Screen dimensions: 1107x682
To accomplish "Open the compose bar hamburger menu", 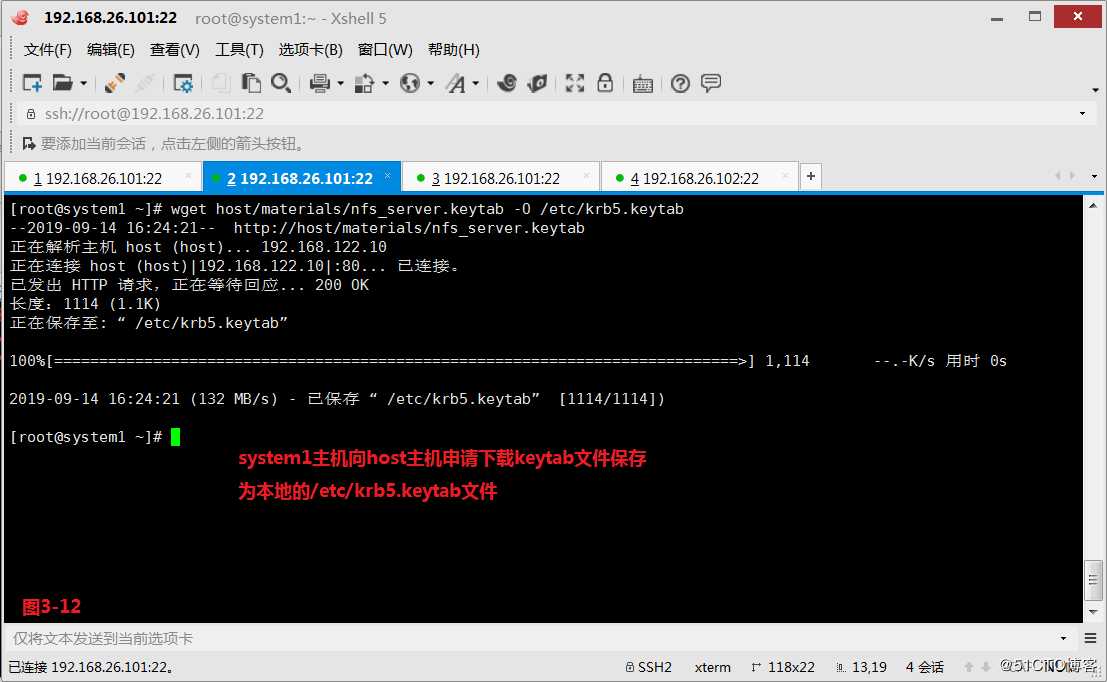I will coord(1091,638).
